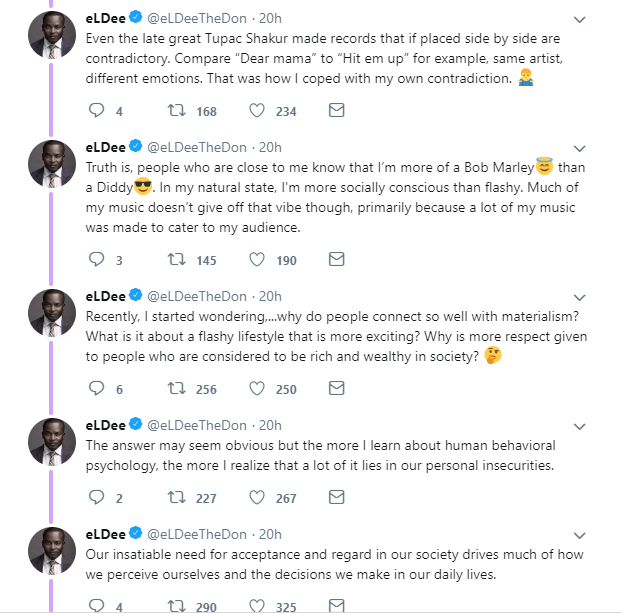The height and width of the screenshot is (613, 622).
Task: Direct message the Tupac Shakur tweet
Action: click(x=337, y=111)
